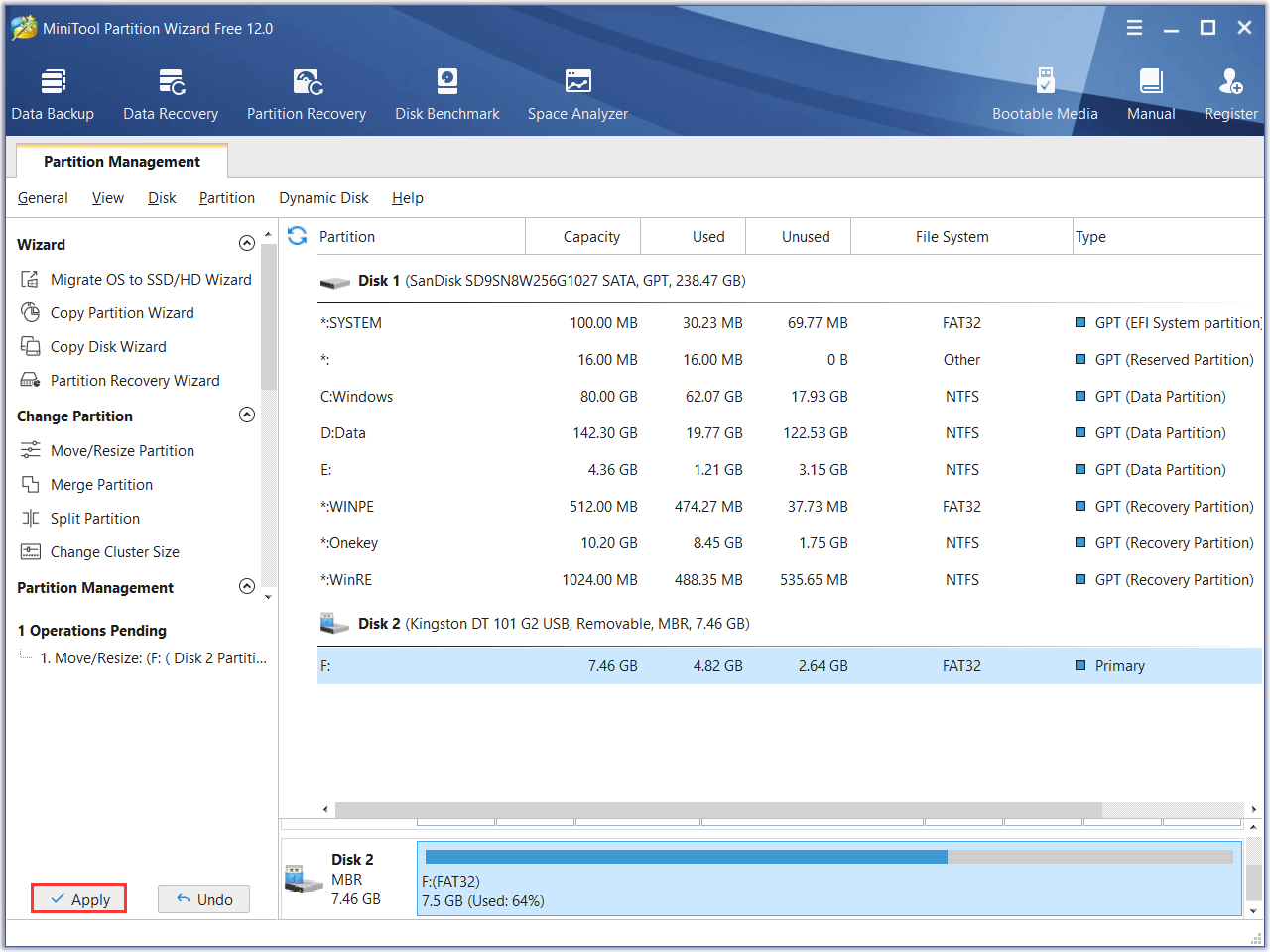Open the Data Backup tool

53,95
